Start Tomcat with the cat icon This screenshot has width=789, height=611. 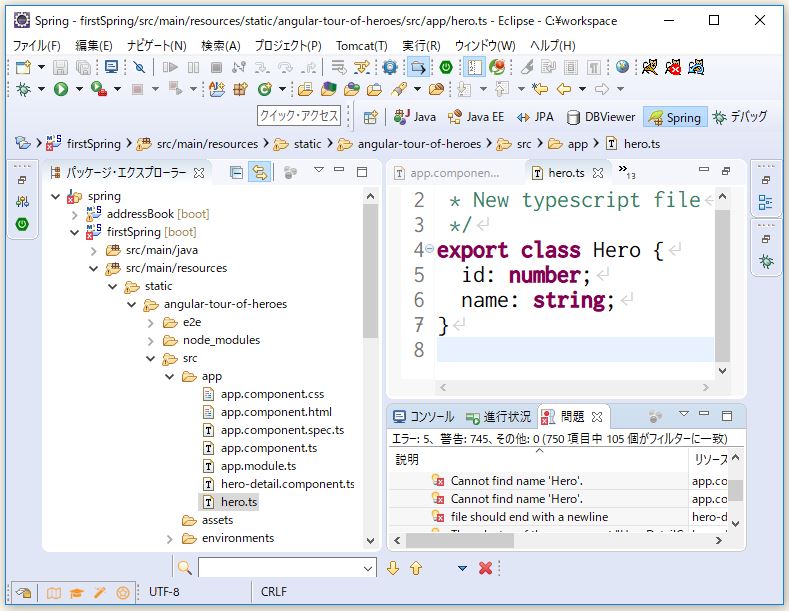(x=650, y=67)
